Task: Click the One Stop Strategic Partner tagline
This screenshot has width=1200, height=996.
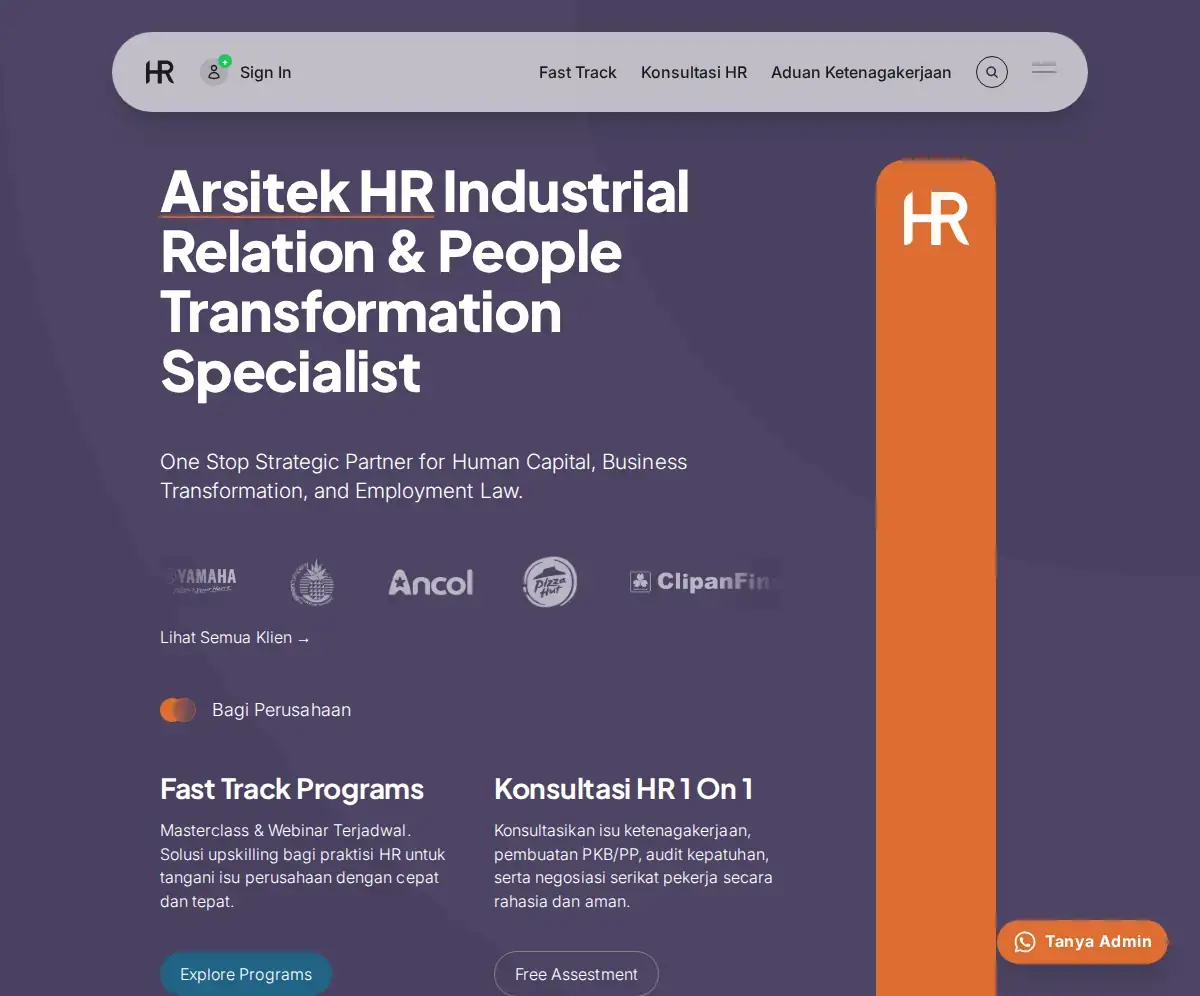Action: (424, 476)
